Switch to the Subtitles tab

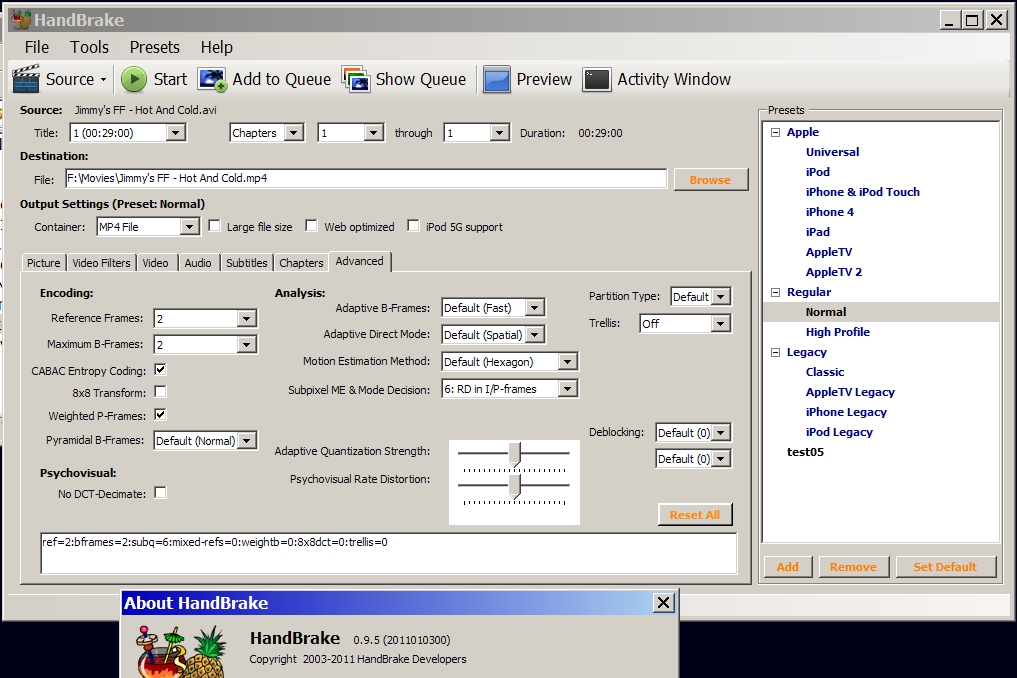click(x=246, y=263)
